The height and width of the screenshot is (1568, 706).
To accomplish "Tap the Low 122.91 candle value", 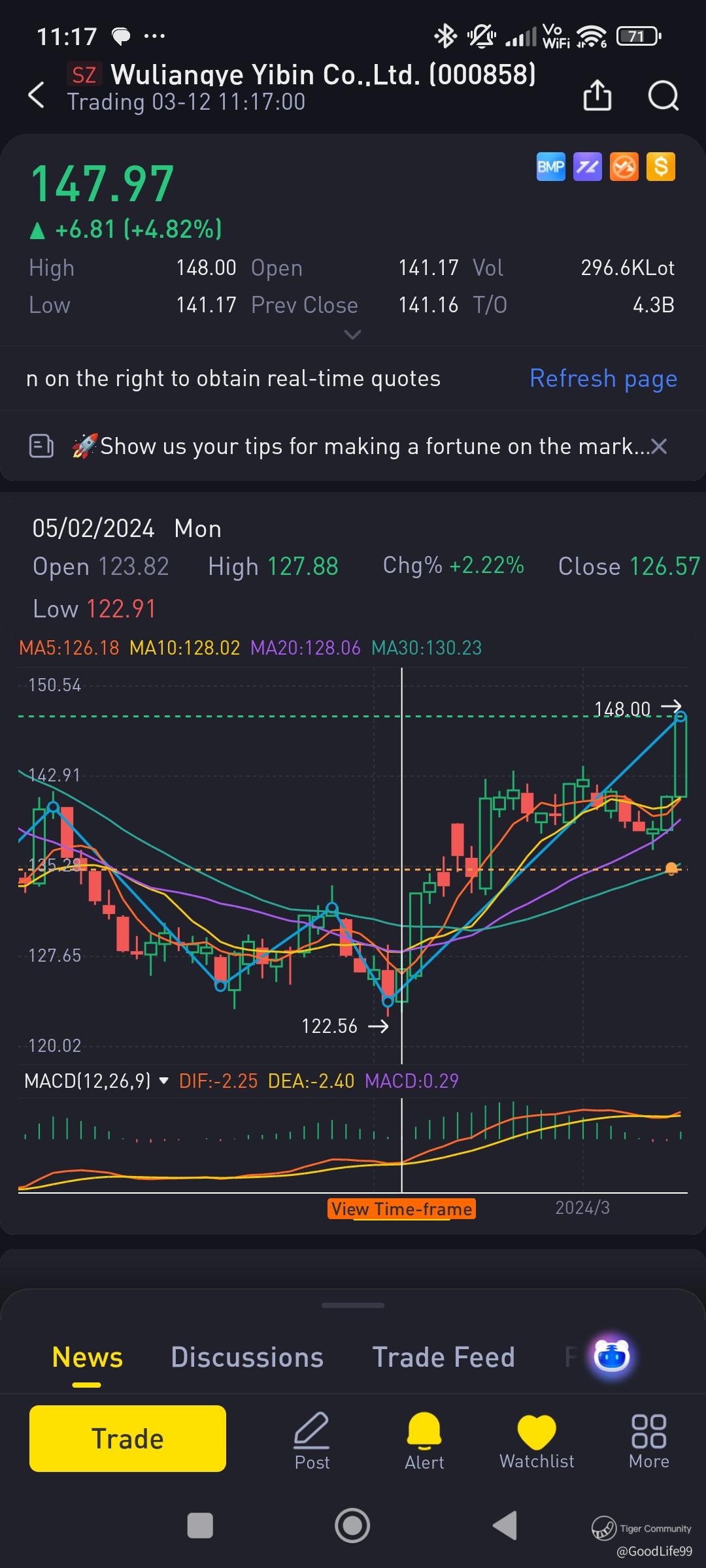I will click(121, 609).
